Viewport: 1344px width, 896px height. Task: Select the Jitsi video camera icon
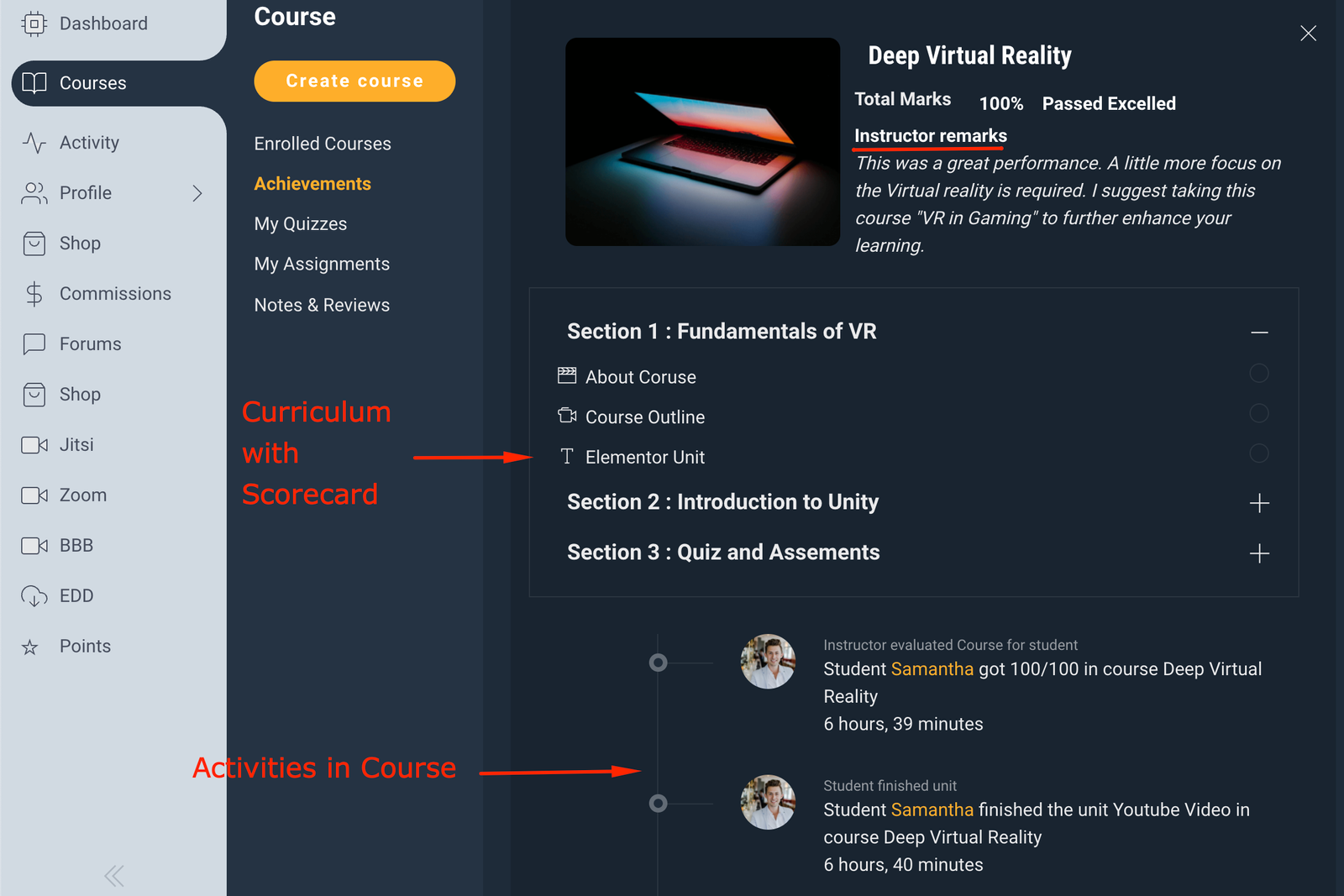[34, 445]
